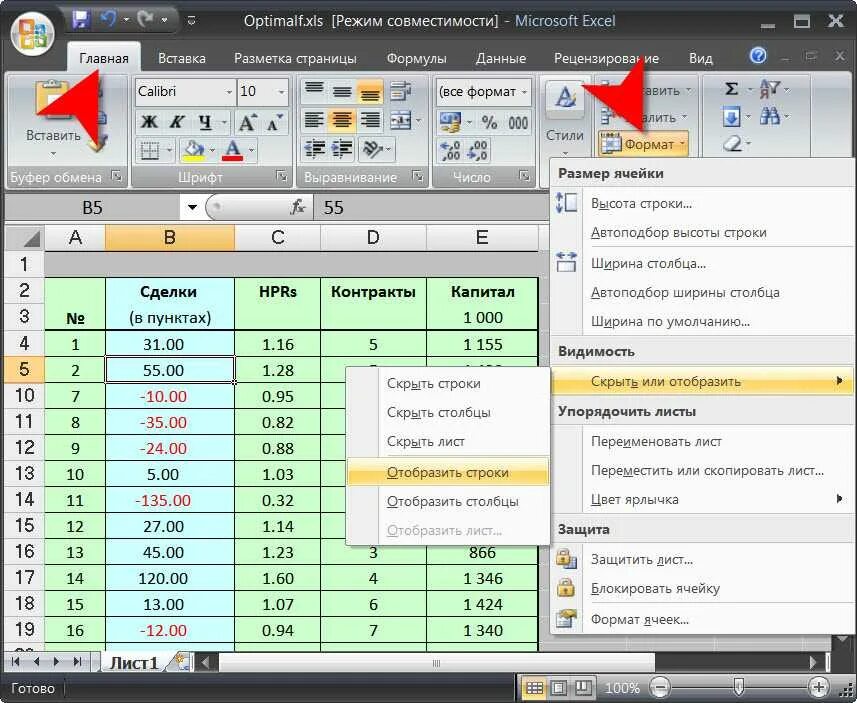Viewport: 857px width, 703px height.
Task: Open sort and filter icon
Action: tap(770, 89)
